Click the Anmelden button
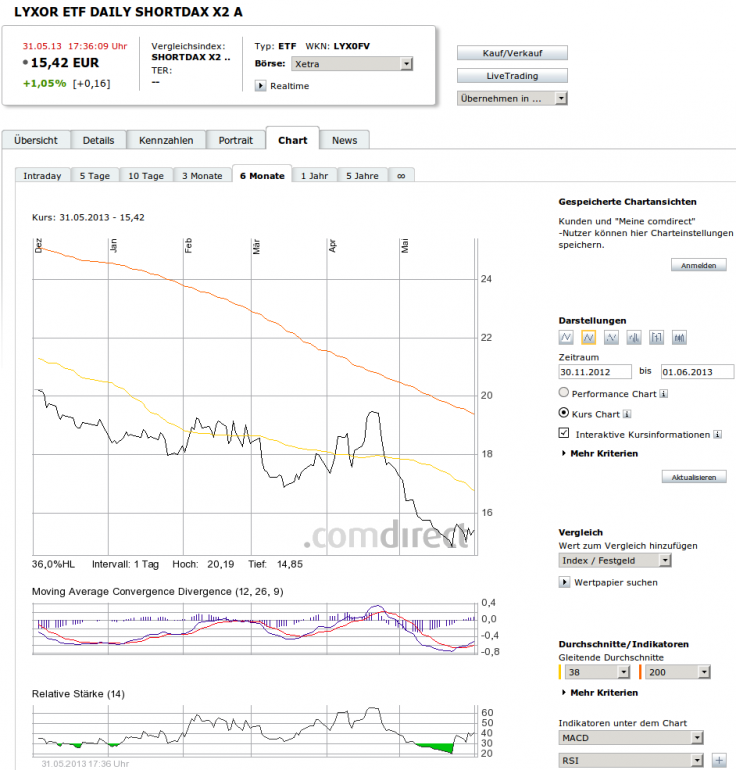Viewport: 736px width, 770px height. pos(699,265)
